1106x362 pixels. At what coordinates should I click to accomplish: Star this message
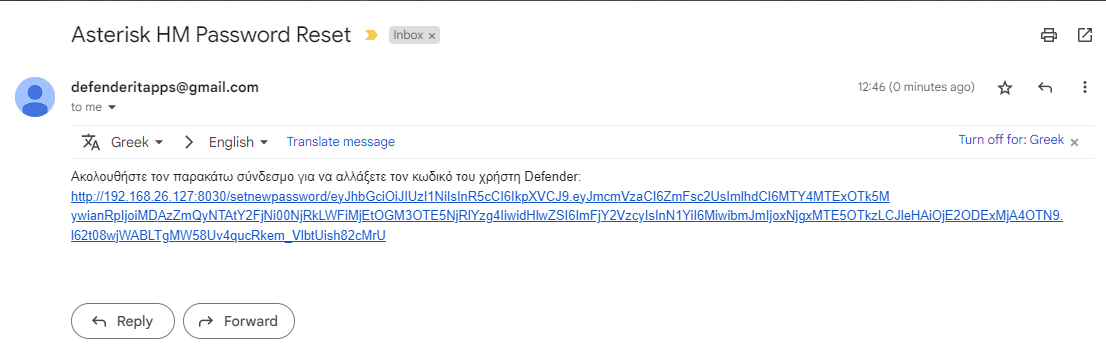[x=1005, y=88]
